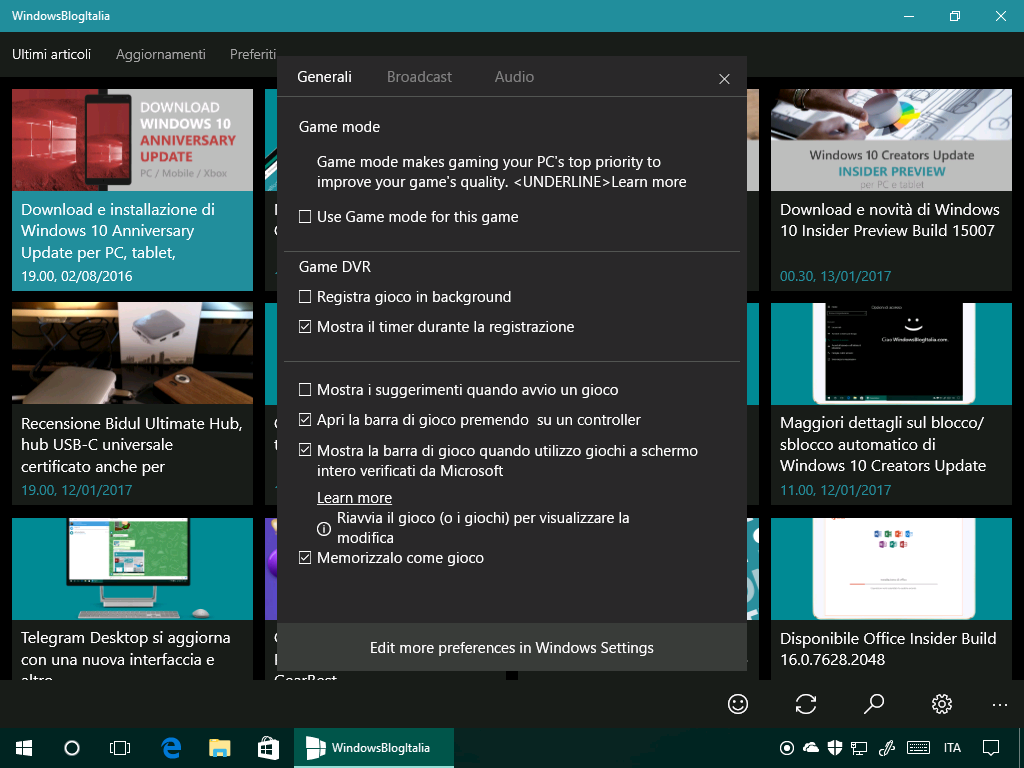Check Registra gioco in background

[305, 296]
